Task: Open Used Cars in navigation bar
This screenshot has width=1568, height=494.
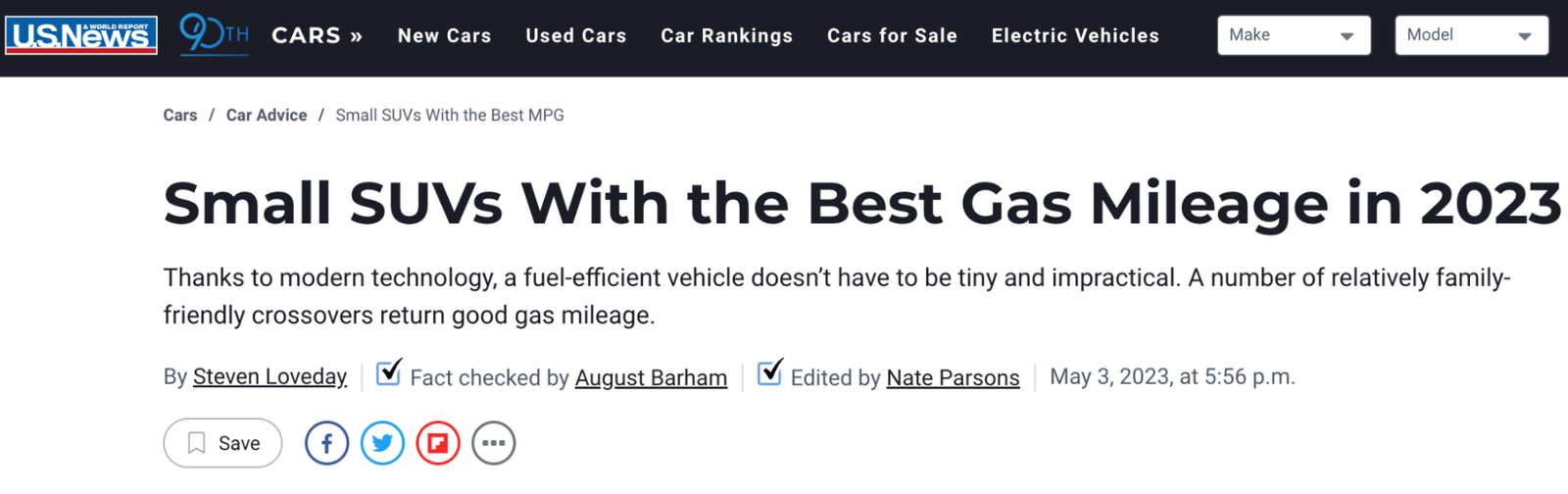Action: [576, 36]
